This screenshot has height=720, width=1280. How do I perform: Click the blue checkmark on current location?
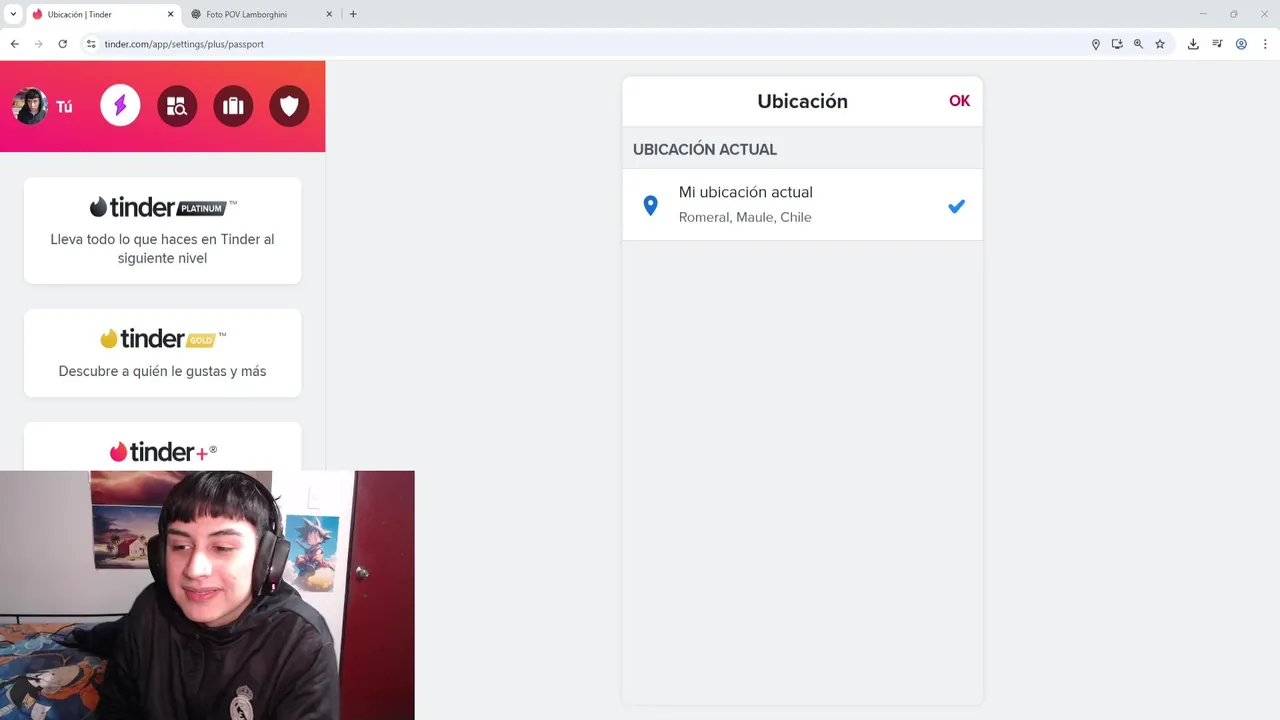(x=956, y=206)
